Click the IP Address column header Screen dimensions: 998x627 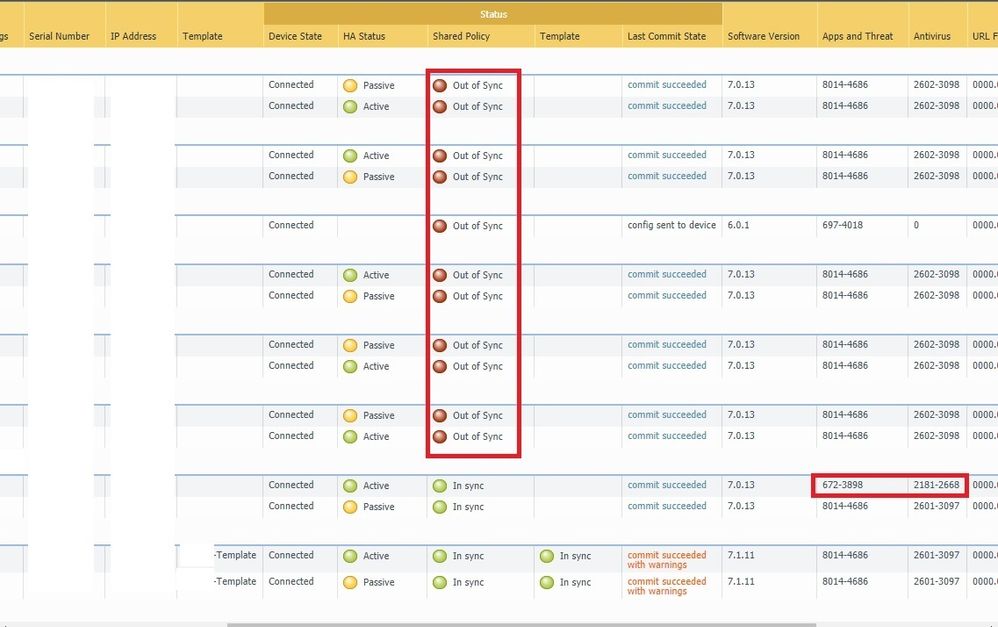pos(133,36)
